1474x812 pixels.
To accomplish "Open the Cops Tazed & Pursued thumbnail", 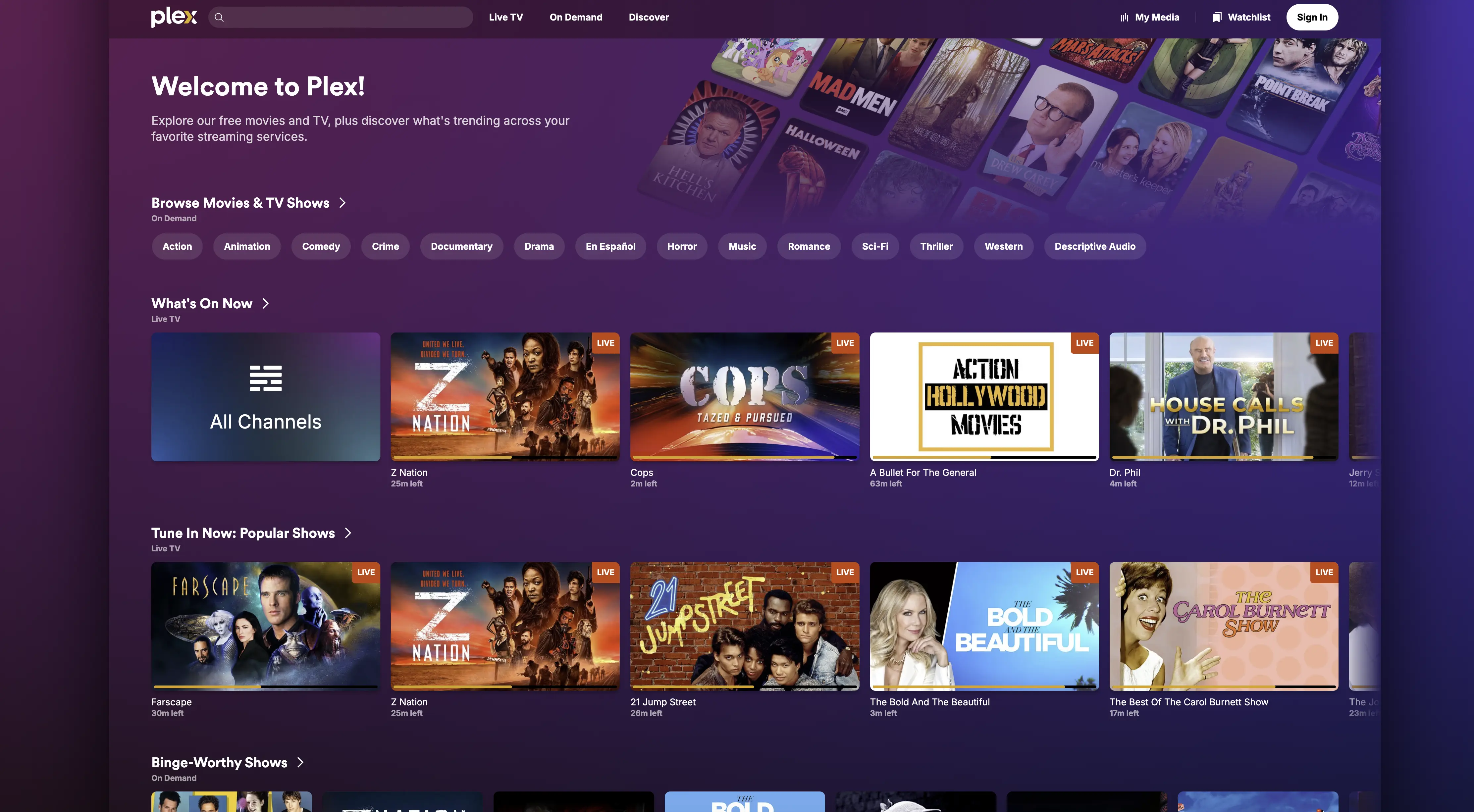I will (744, 396).
